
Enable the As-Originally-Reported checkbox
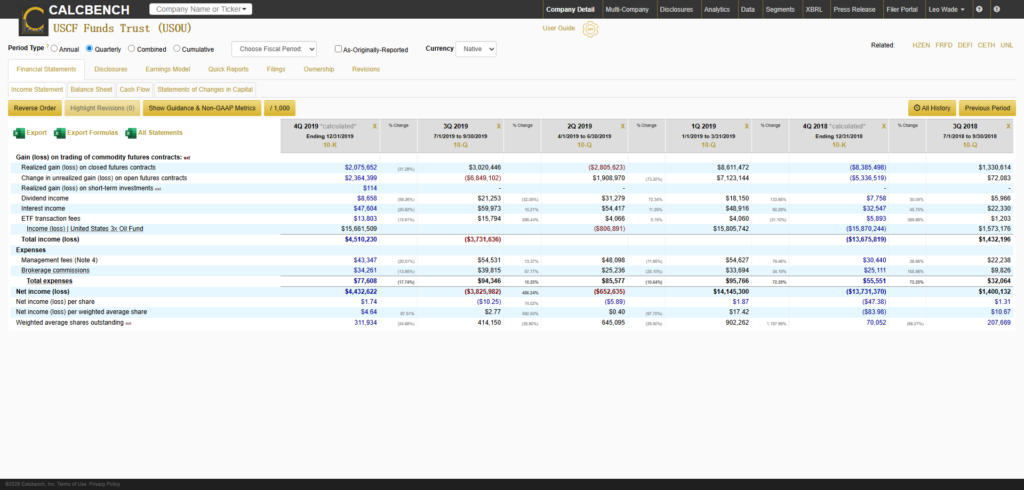click(338, 48)
